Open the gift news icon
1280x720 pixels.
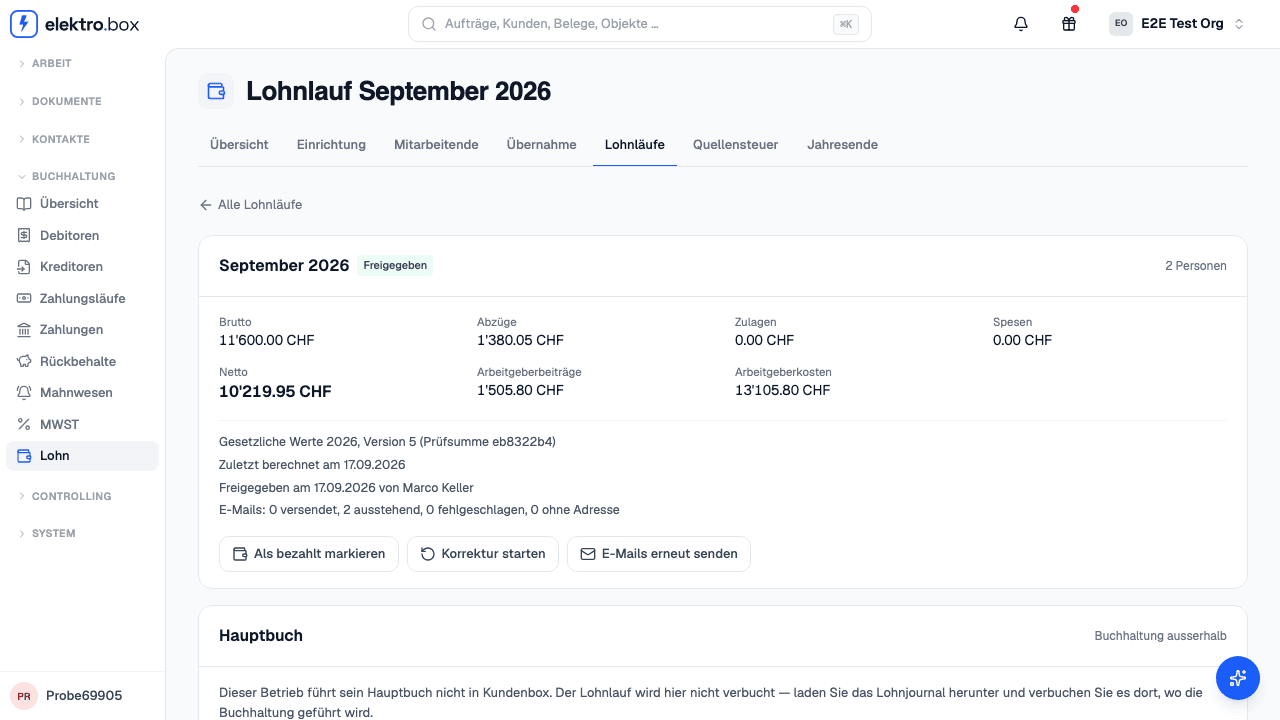(1069, 24)
